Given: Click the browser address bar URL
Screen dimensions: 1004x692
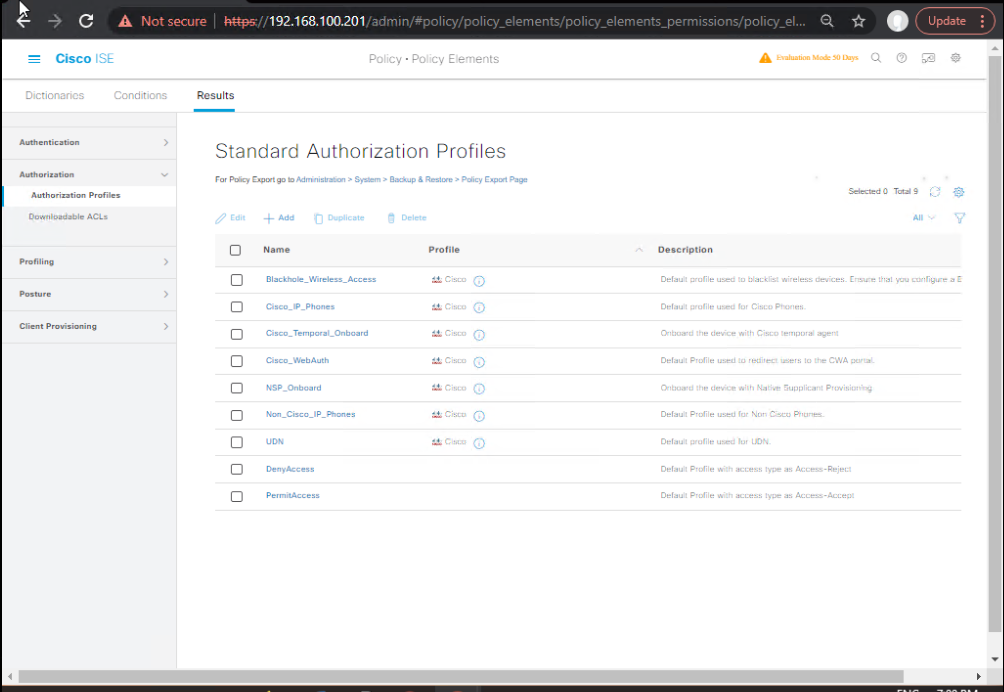Looking at the screenshot, I should tap(514, 21).
